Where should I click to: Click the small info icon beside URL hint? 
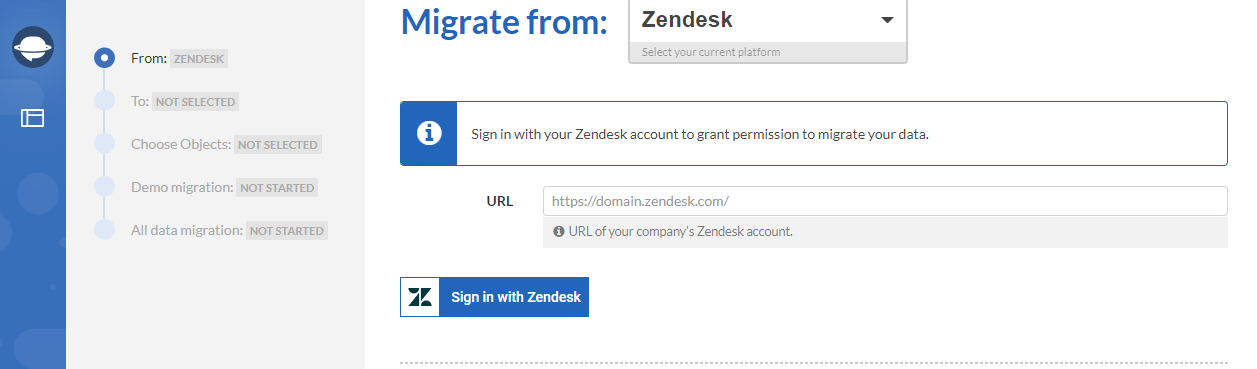tap(558, 231)
